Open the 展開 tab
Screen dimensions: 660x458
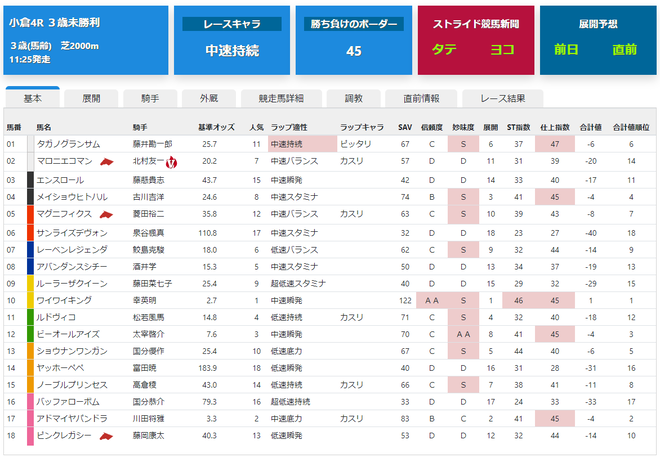tap(91, 99)
